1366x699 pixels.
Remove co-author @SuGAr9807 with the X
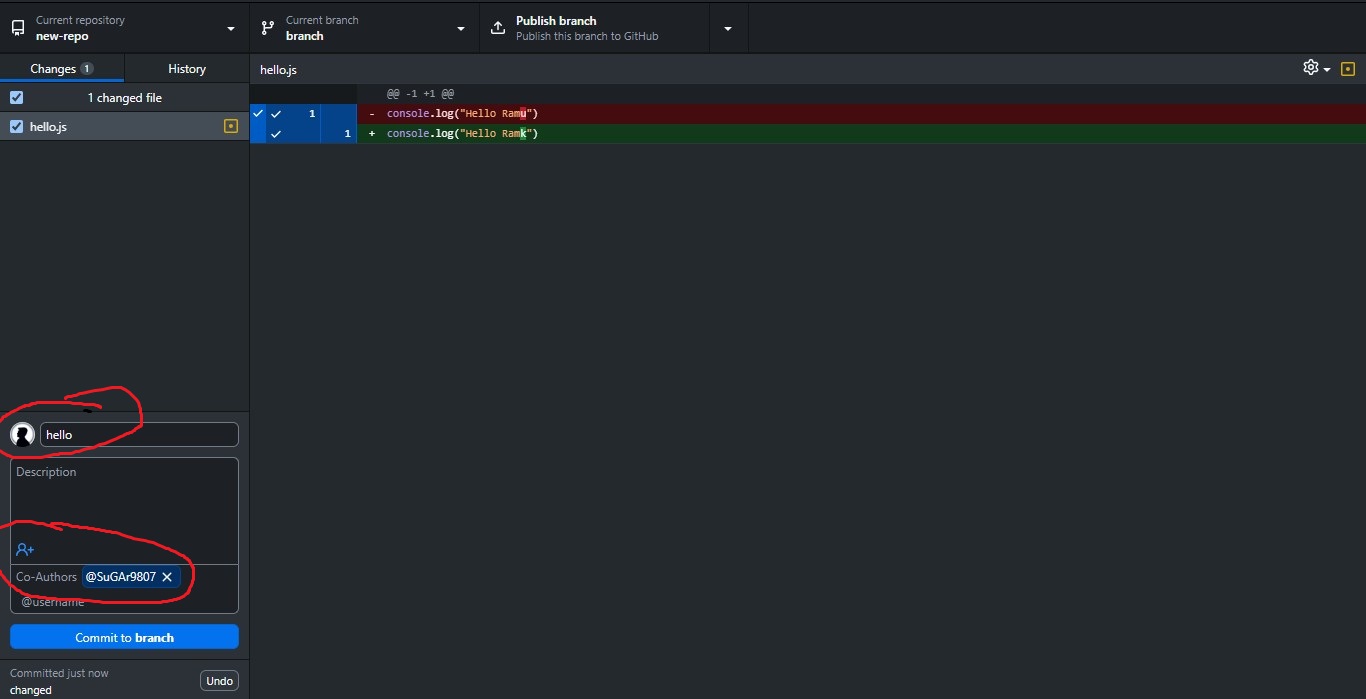tap(167, 577)
